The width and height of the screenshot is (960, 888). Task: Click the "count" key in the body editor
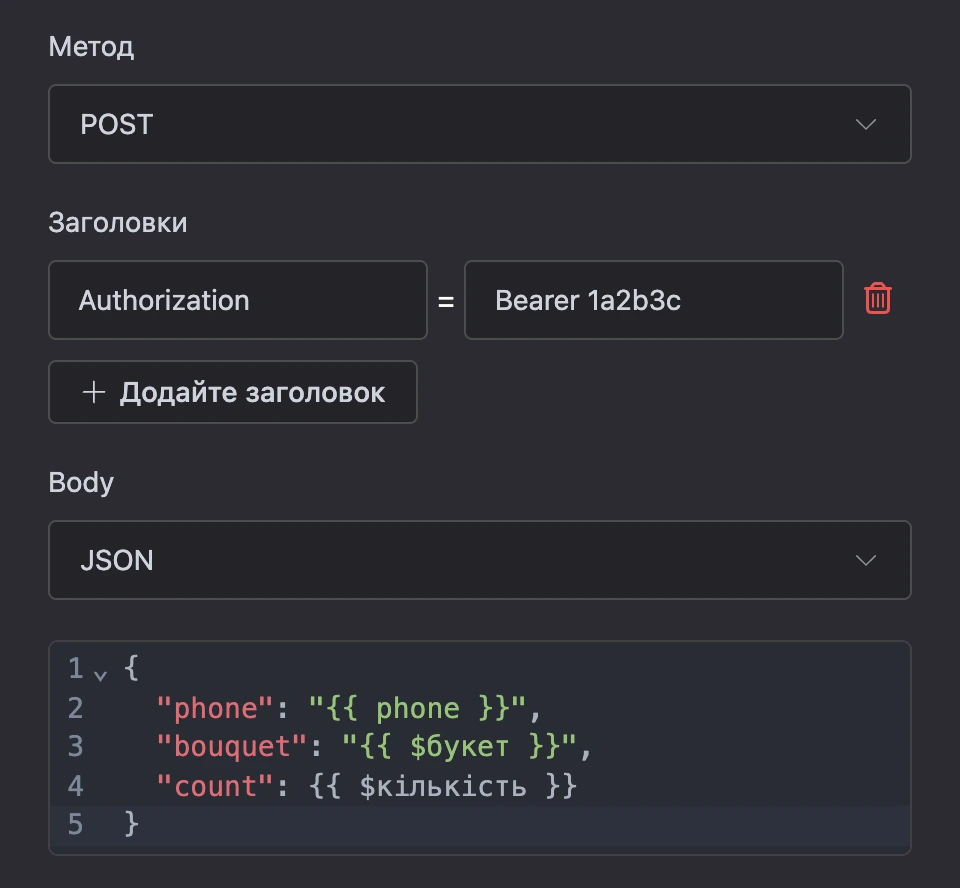pyautogui.click(x=214, y=786)
